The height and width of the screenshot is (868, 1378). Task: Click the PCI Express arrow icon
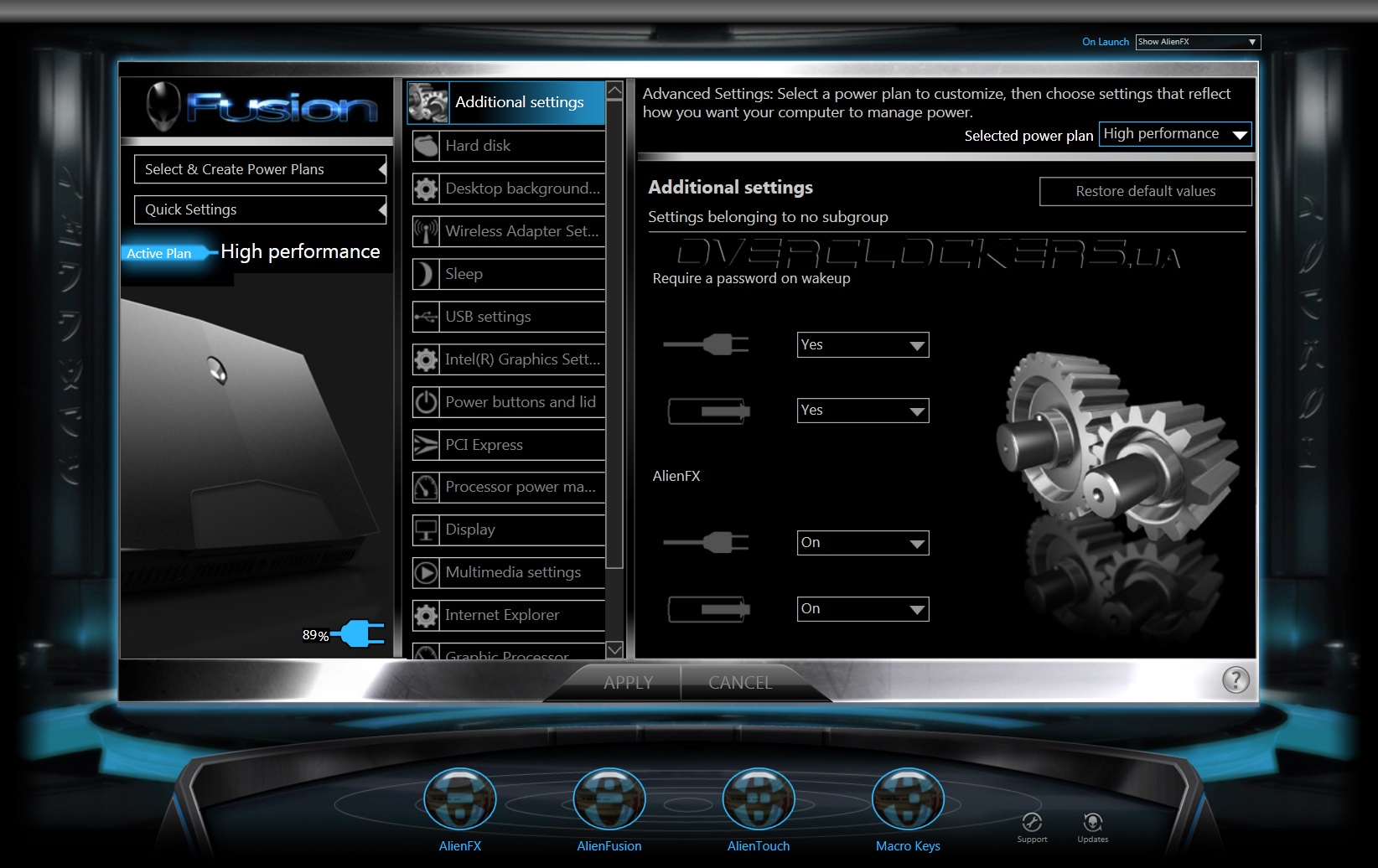[x=426, y=445]
